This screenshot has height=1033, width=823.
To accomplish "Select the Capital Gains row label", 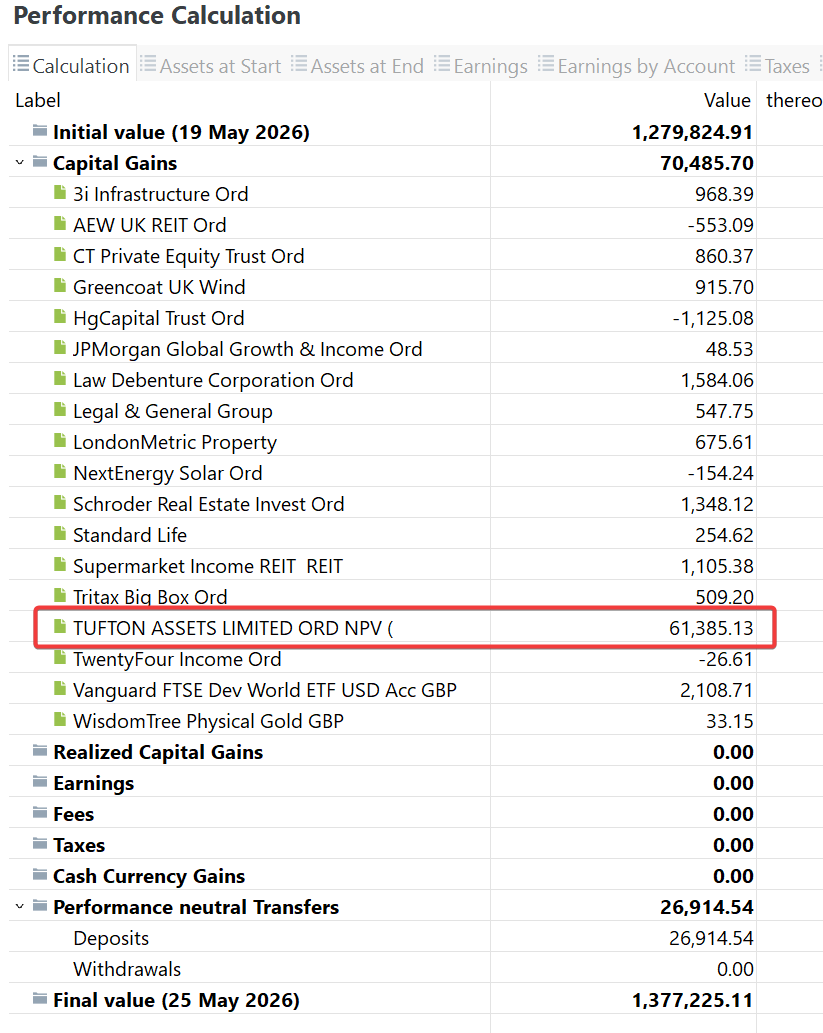I will point(115,163).
